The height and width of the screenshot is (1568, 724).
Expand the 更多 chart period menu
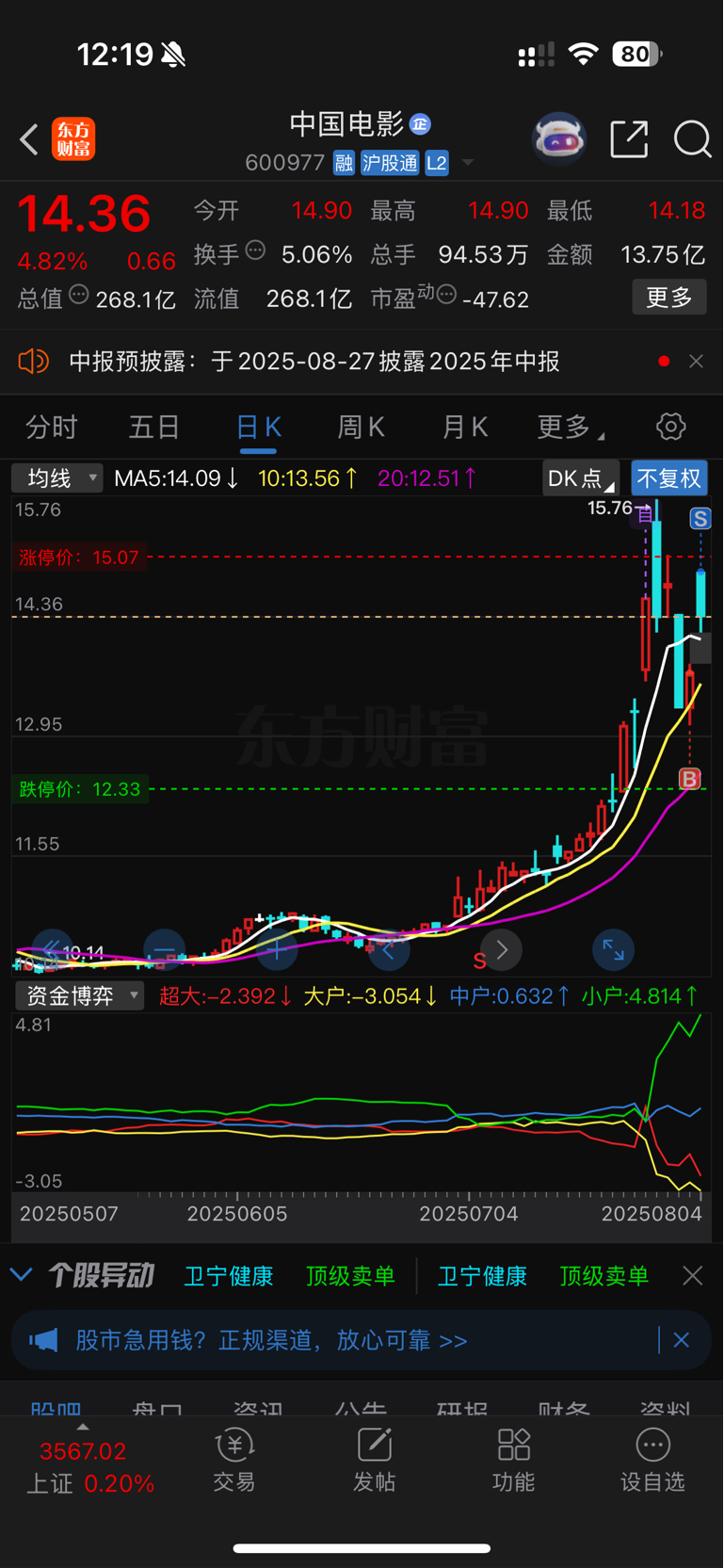tap(571, 428)
